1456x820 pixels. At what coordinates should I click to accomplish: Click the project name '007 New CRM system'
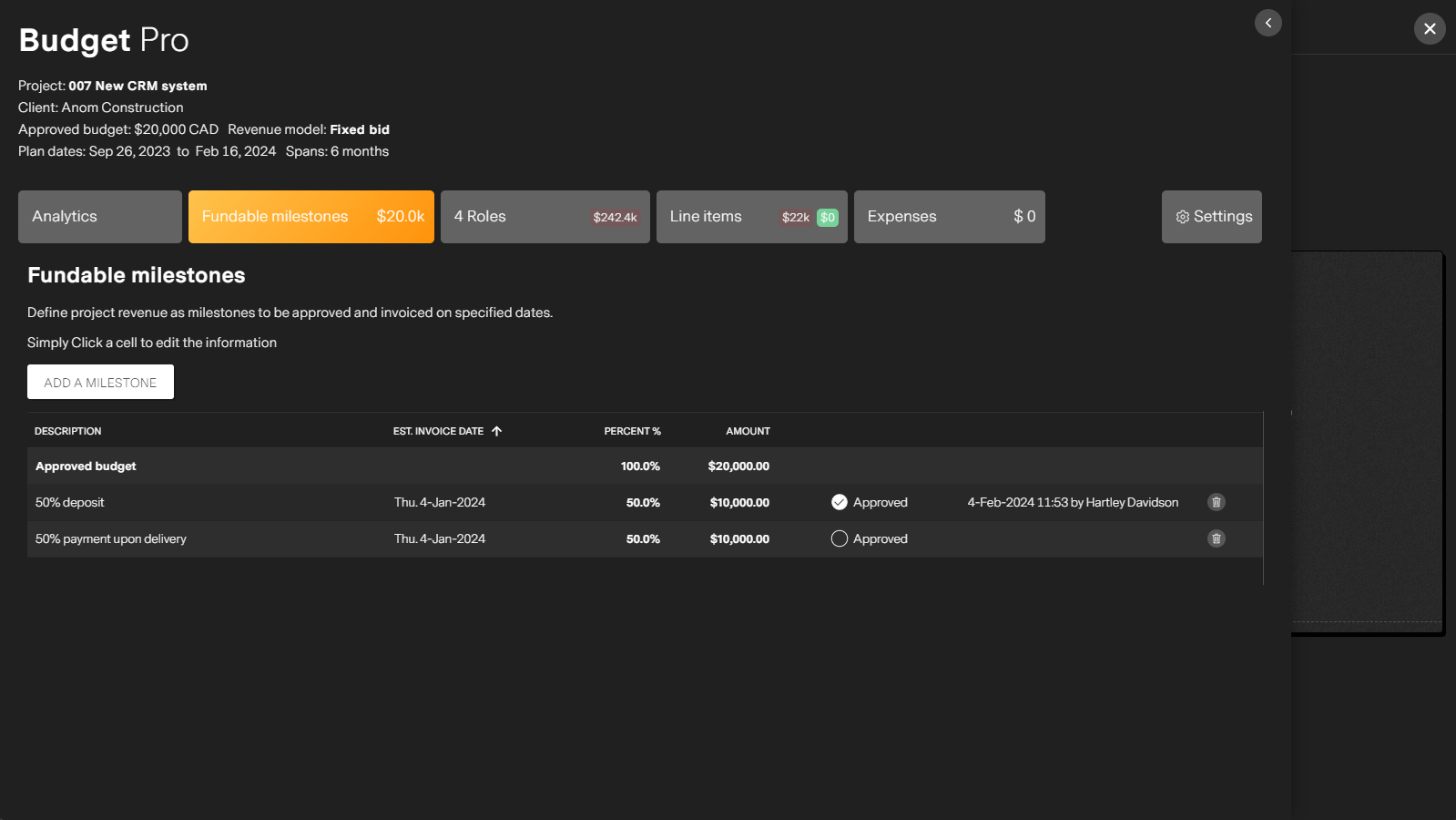pyautogui.click(x=137, y=86)
